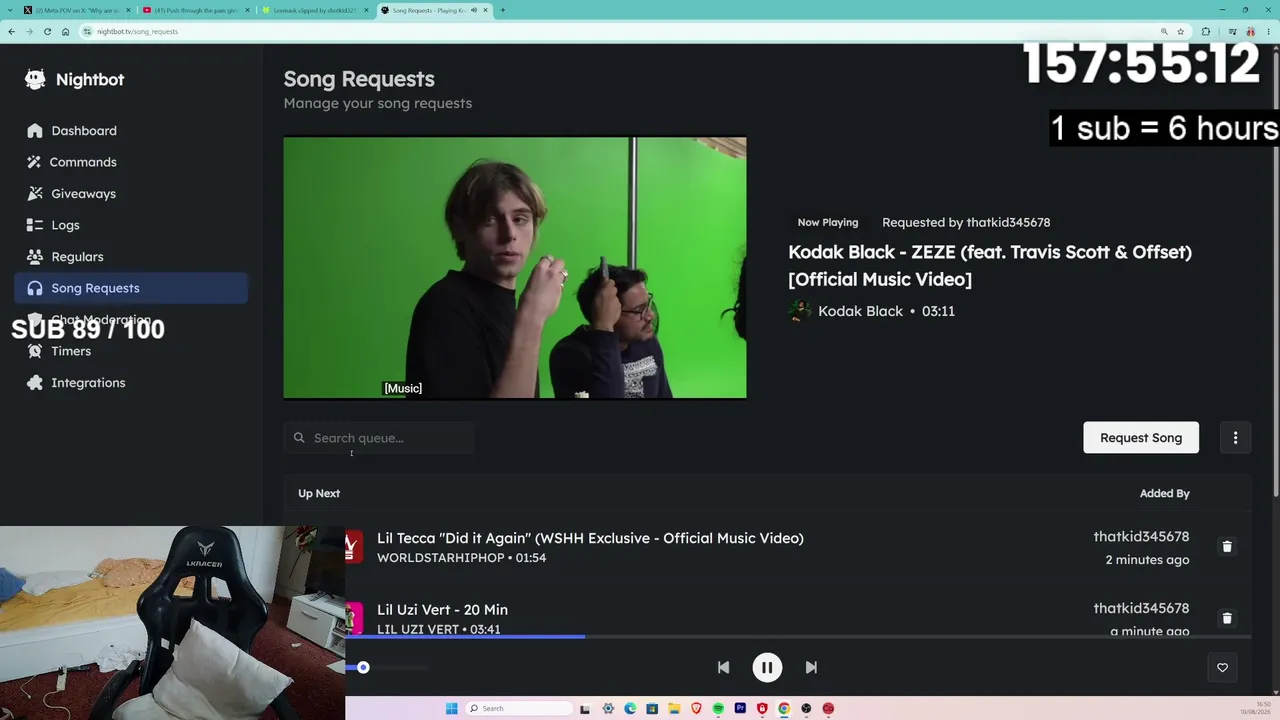This screenshot has height=720, width=1280.
Task: Close the Push through the pain tab
Action: click(x=247, y=10)
